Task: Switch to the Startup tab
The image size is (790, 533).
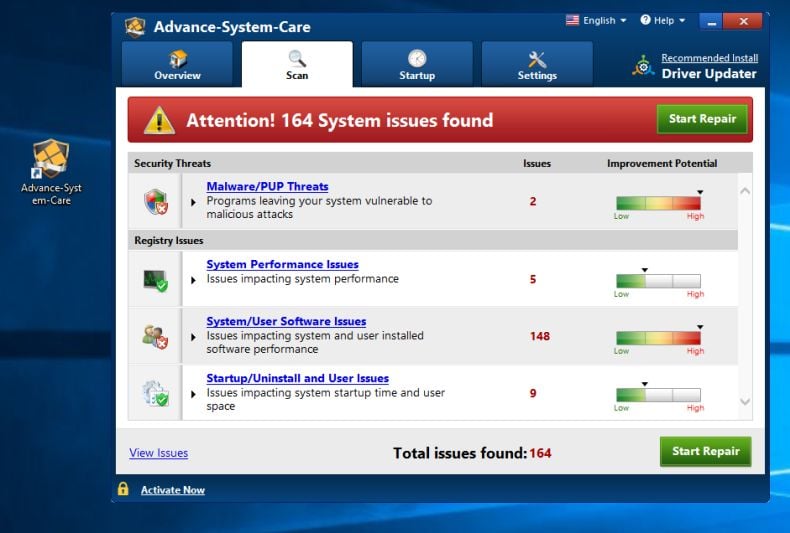Action: (x=417, y=64)
